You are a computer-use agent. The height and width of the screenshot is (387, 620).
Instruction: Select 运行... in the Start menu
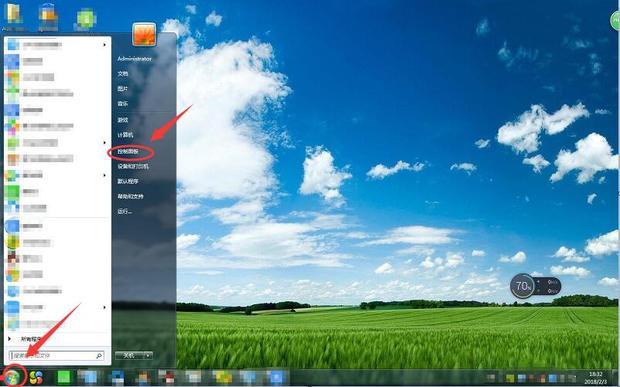tap(124, 211)
